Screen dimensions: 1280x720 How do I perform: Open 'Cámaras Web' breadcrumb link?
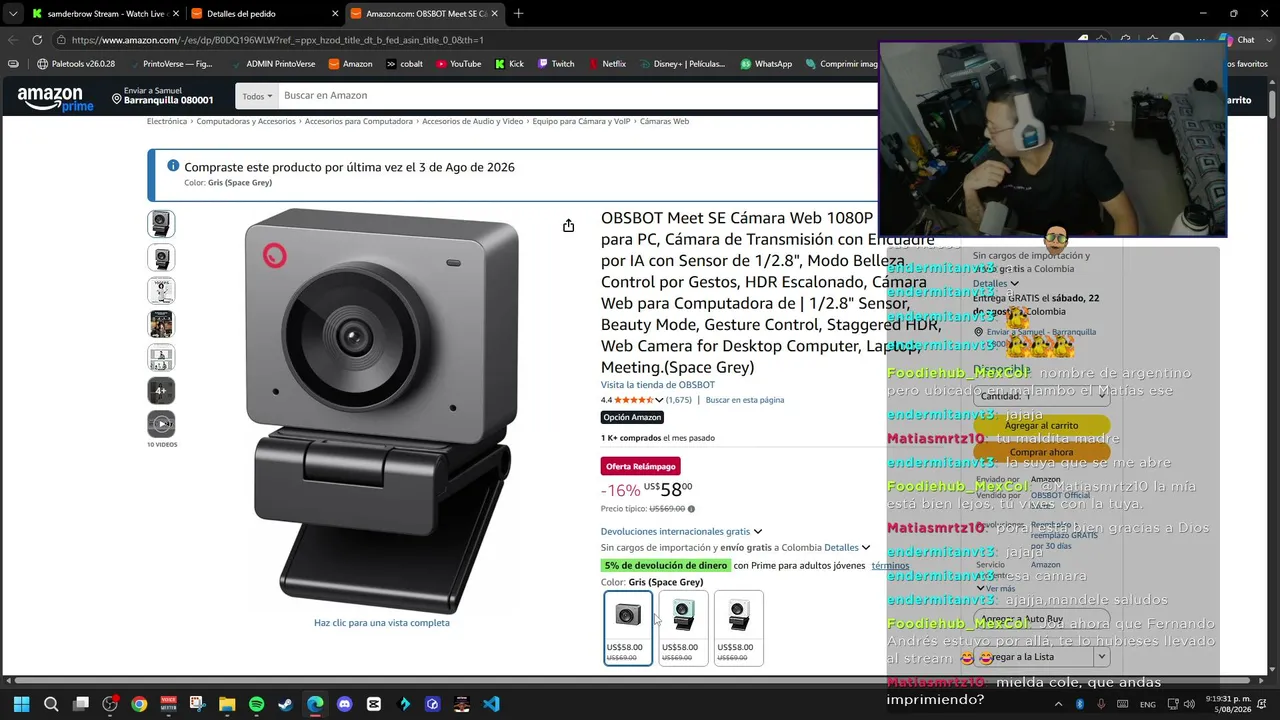point(664,122)
